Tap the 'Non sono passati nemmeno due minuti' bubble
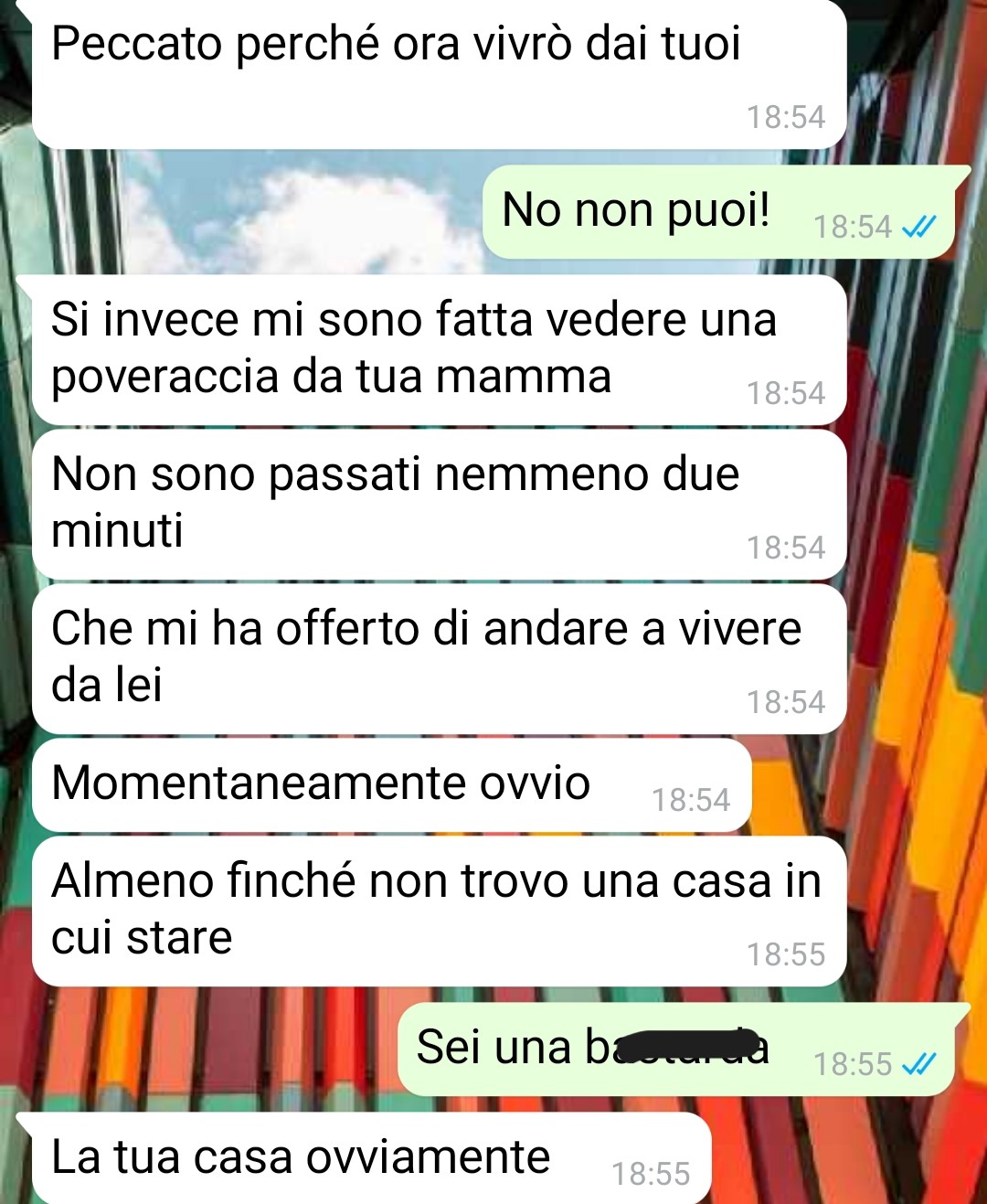Image resolution: width=987 pixels, height=1204 pixels. [439, 505]
